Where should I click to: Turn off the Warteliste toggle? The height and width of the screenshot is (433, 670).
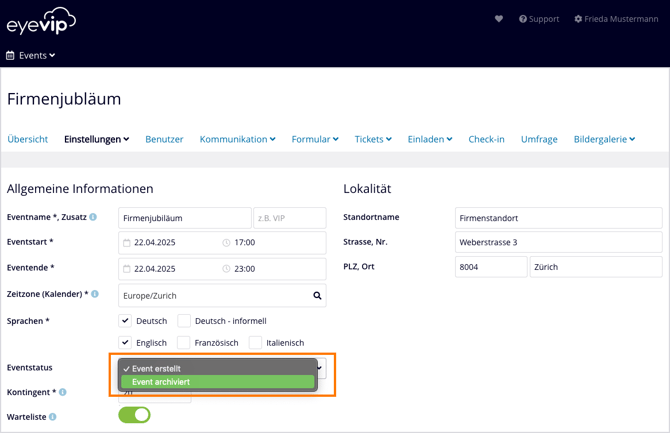pyautogui.click(x=135, y=415)
